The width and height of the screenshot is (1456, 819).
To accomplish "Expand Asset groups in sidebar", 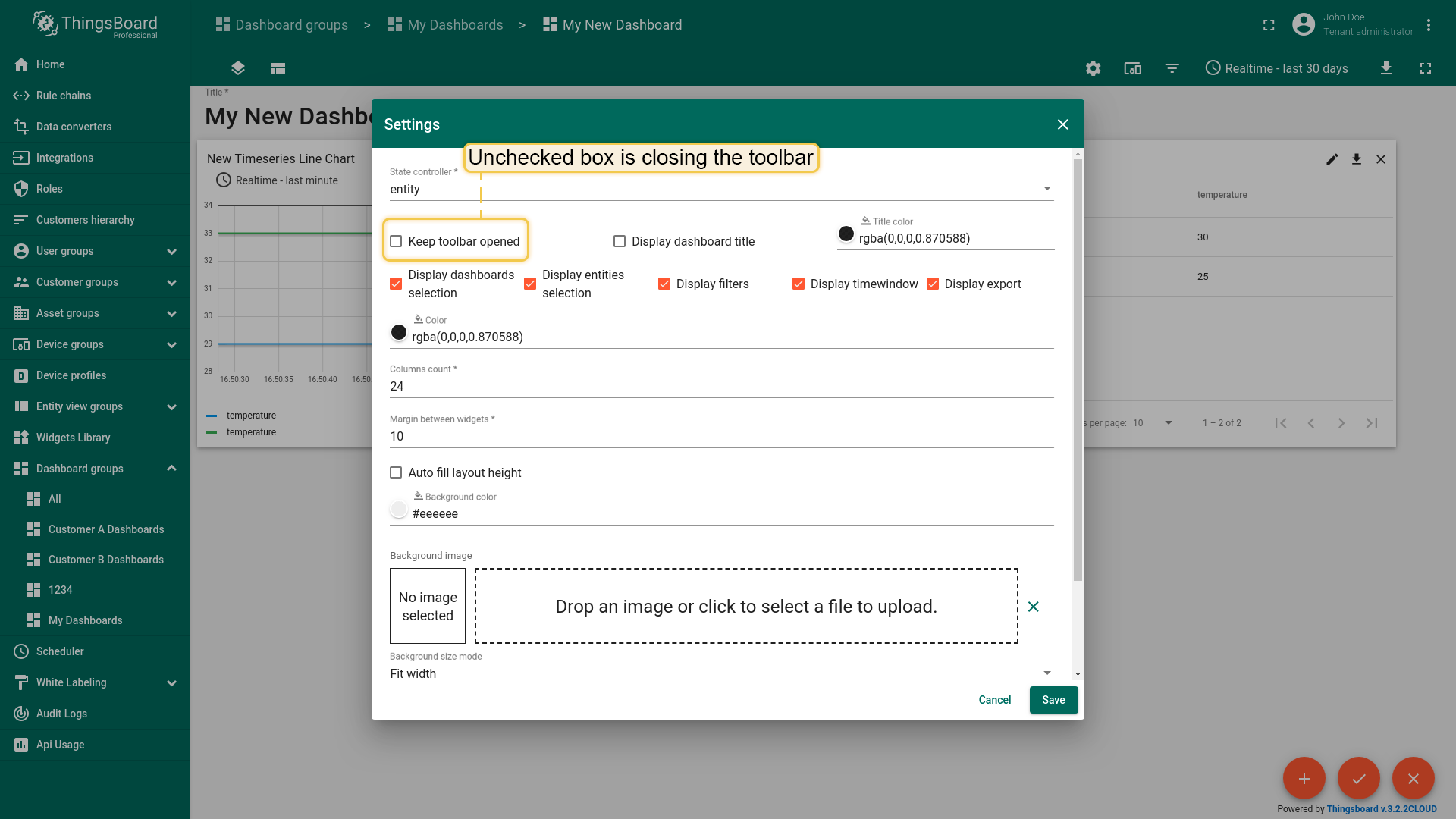I will (171, 313).
